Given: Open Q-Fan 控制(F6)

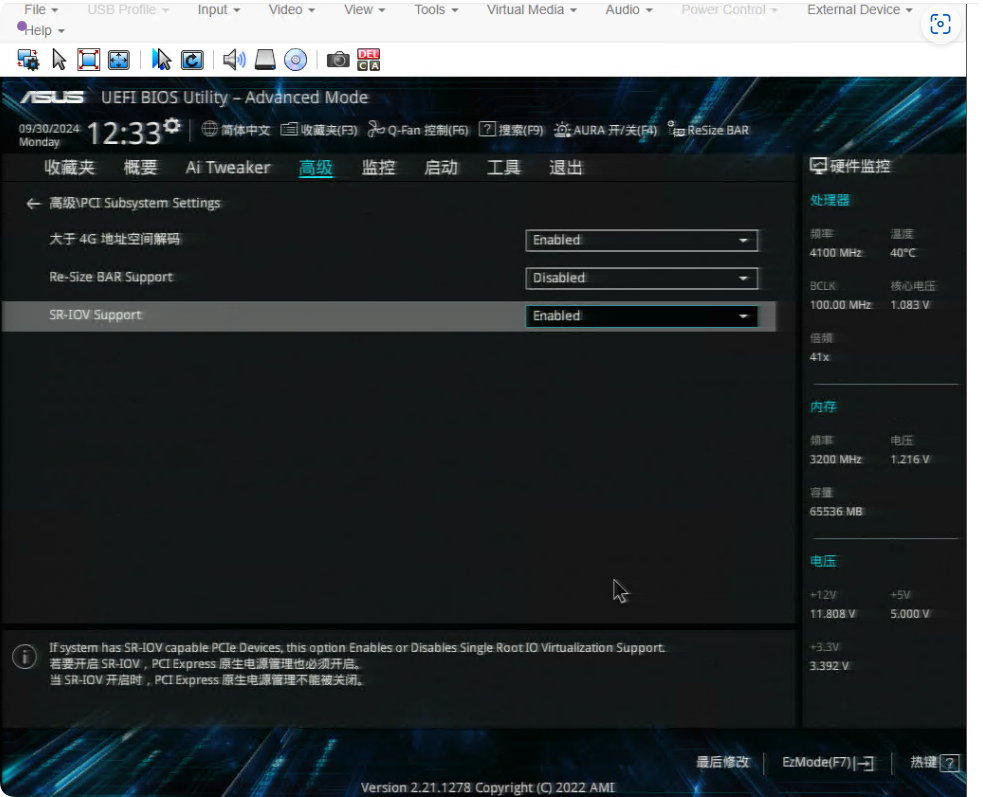Looking at the screenshot, I should [x=418, y=130].
